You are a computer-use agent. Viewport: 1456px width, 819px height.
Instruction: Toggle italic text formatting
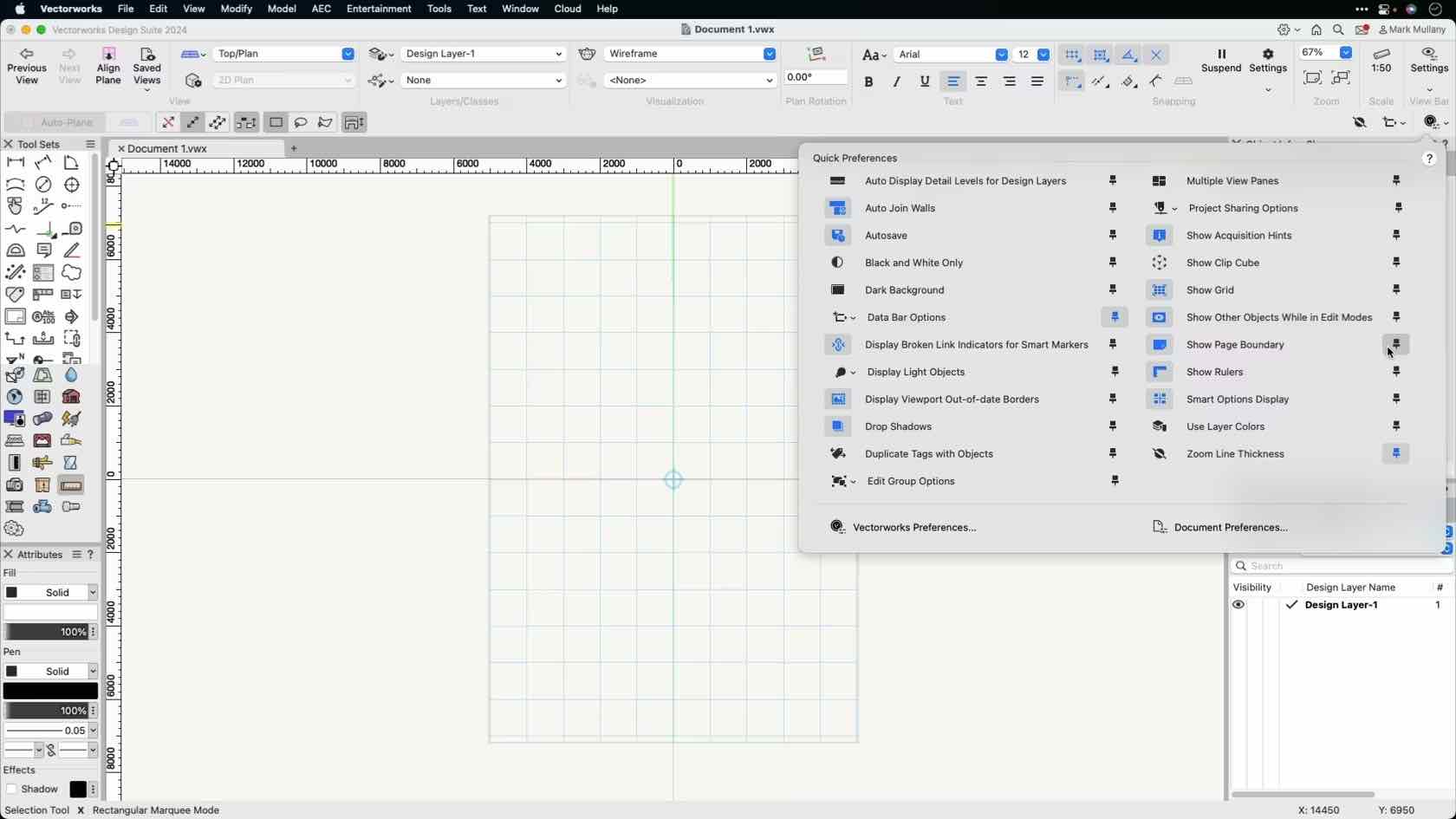[x=896, y=81]
